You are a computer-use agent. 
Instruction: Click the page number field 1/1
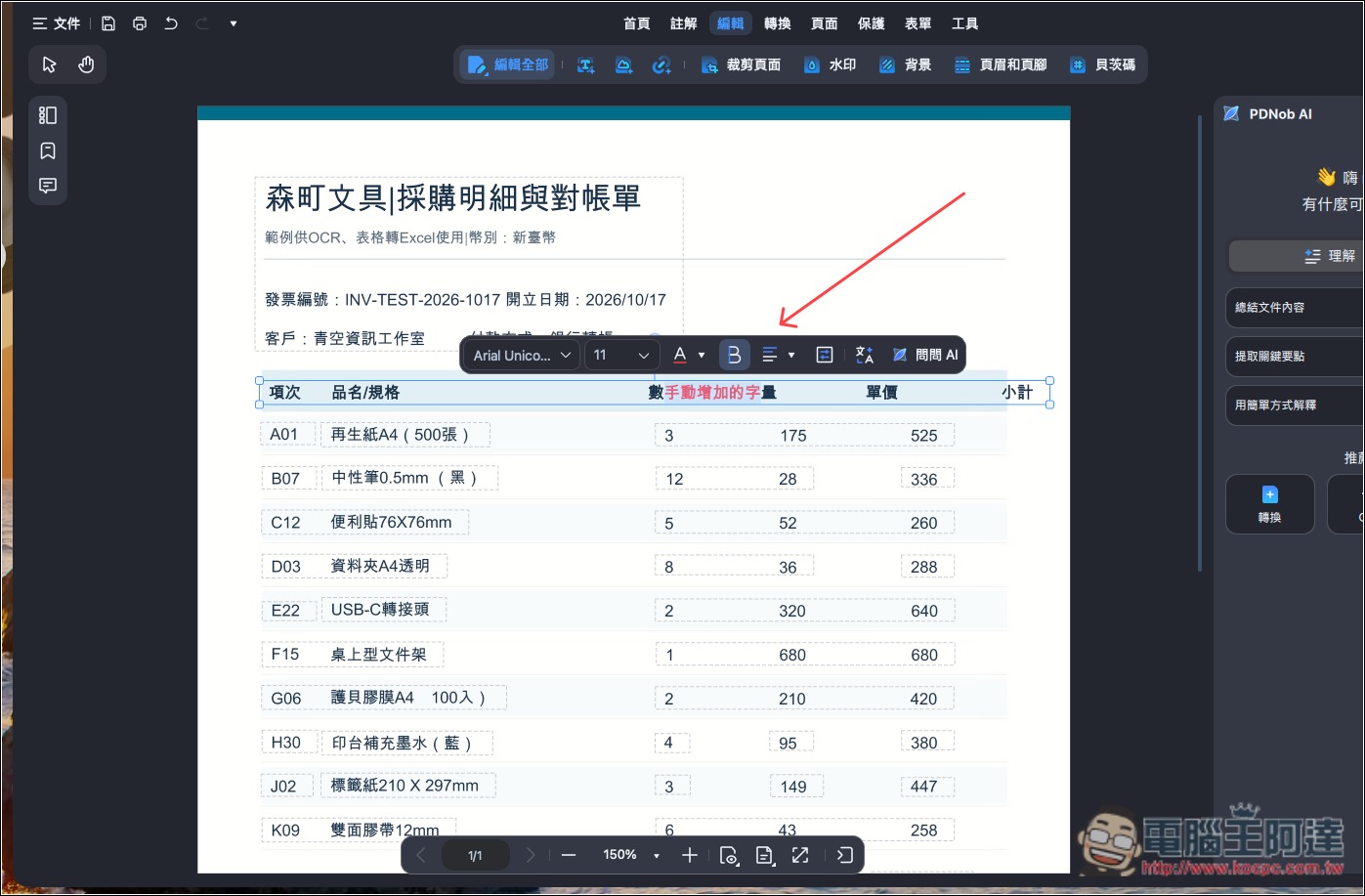[475, 856]
